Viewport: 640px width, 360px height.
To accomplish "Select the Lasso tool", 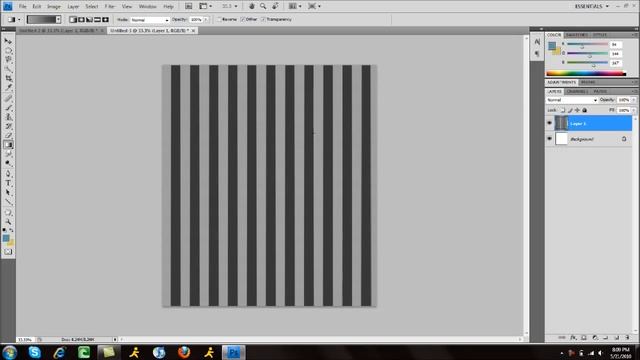I will coord(8,60).
